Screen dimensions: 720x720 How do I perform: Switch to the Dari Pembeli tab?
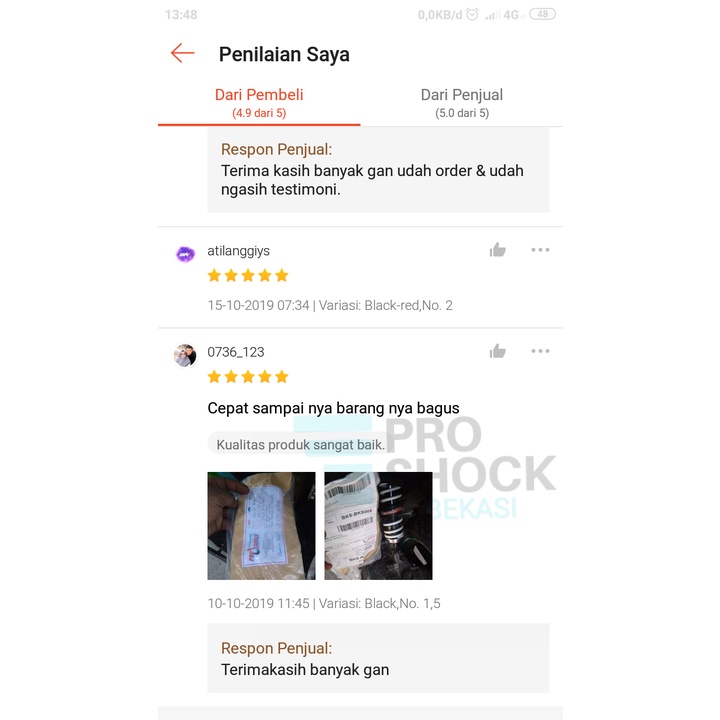[259, 103]
